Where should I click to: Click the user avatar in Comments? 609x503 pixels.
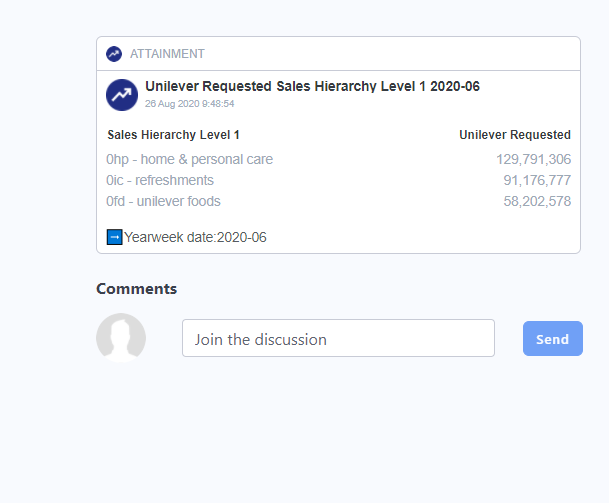tap(121, 338)
